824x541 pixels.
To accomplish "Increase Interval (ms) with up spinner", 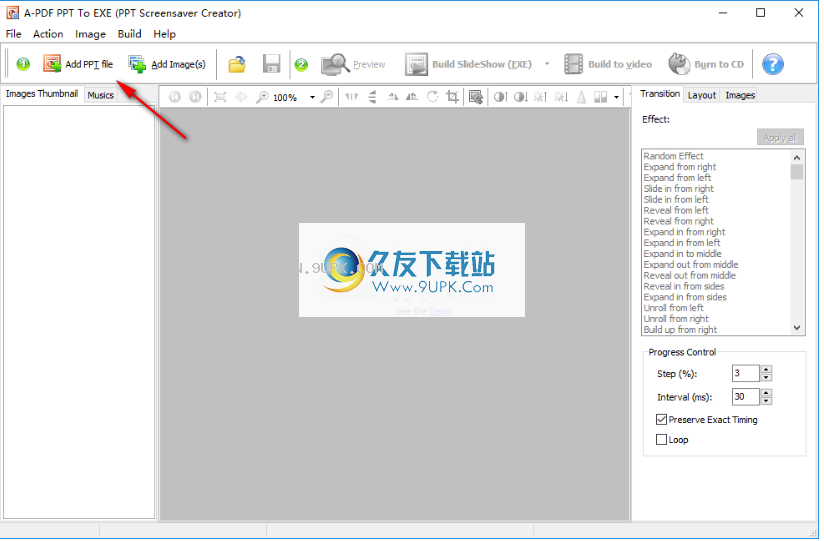I will click(x=766, y=393).
